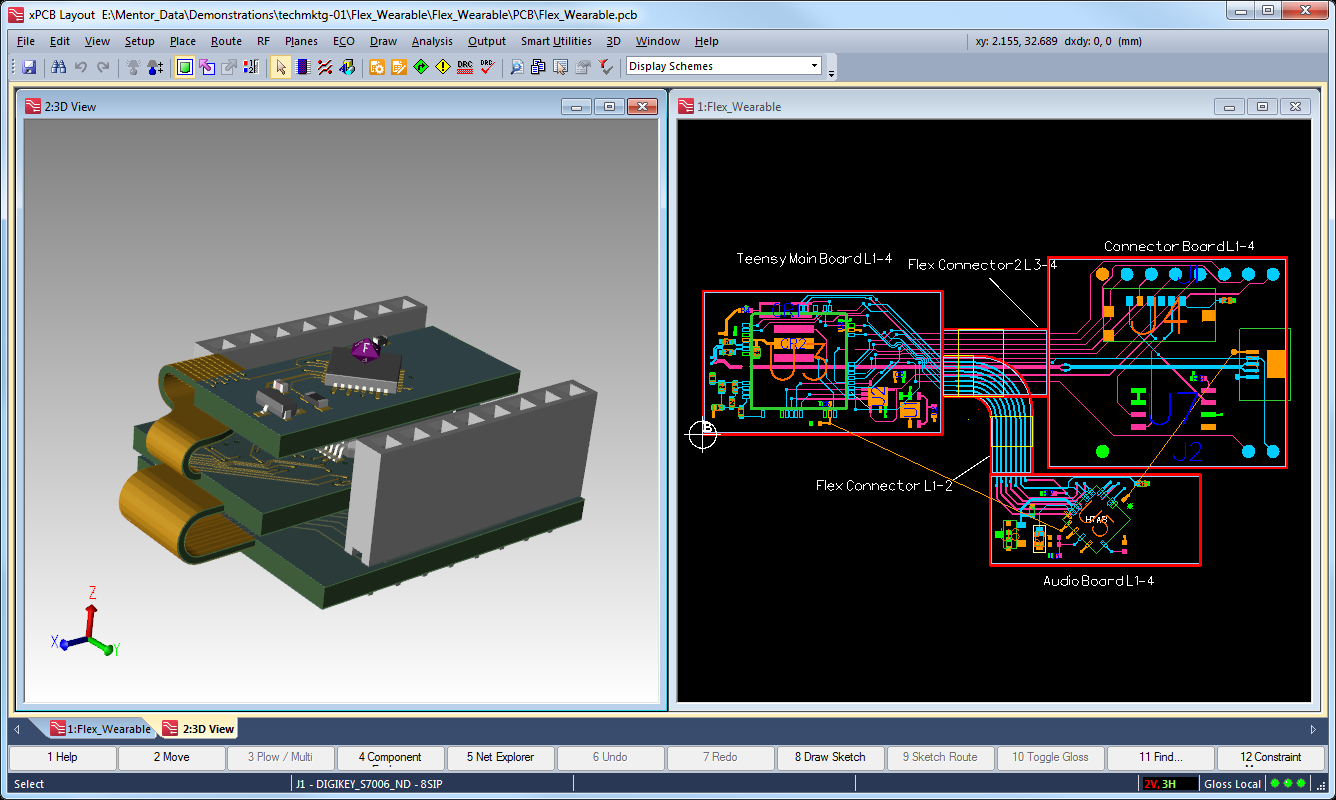
Task: Click the DRC icon with red checkmark
Action: click(x=487, y=67)
